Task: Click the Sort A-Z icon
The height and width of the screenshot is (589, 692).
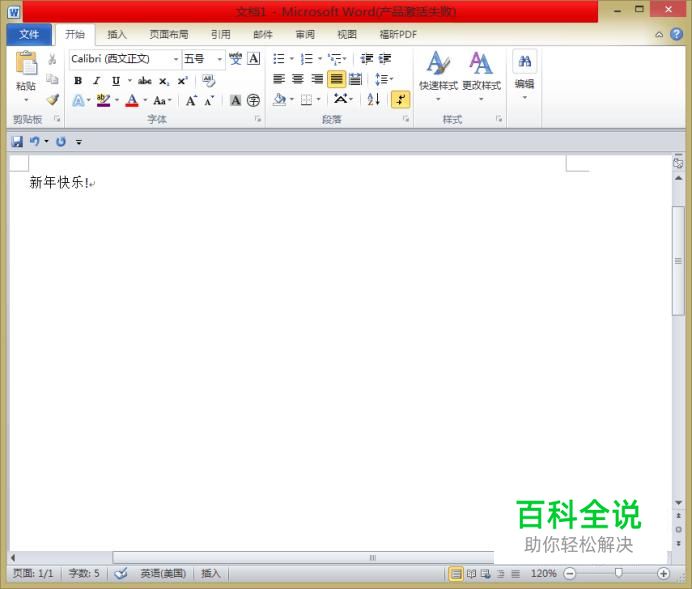Action: [373, 100]
